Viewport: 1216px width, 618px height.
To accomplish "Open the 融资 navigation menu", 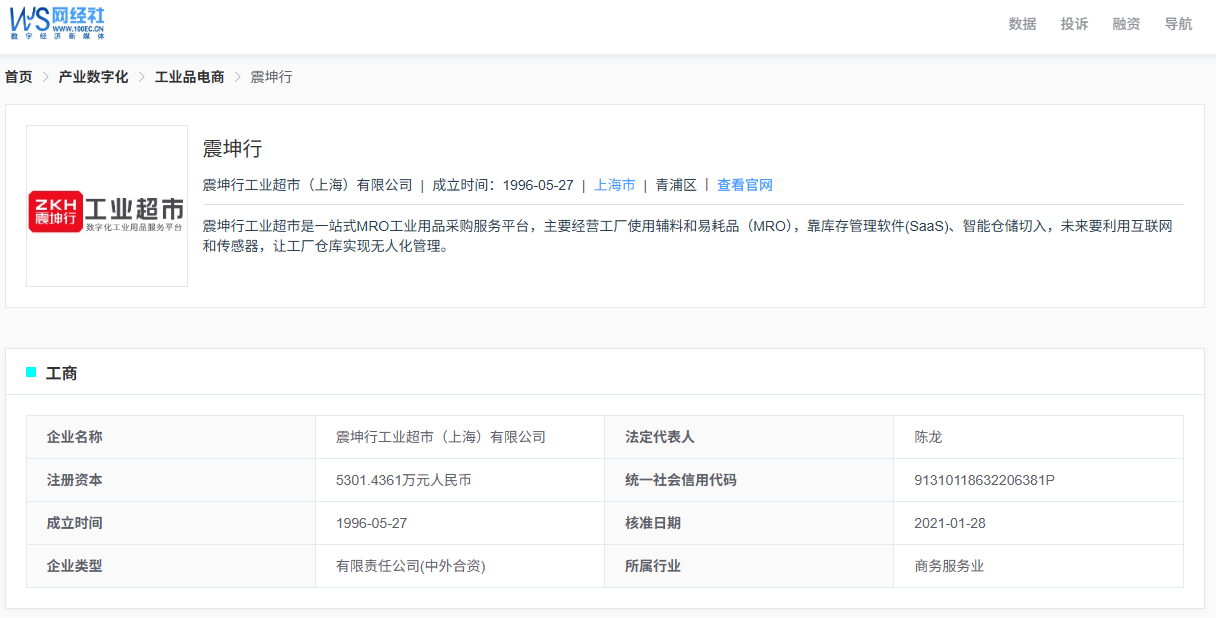I will pyautogui.click(x=1126, y=24).
